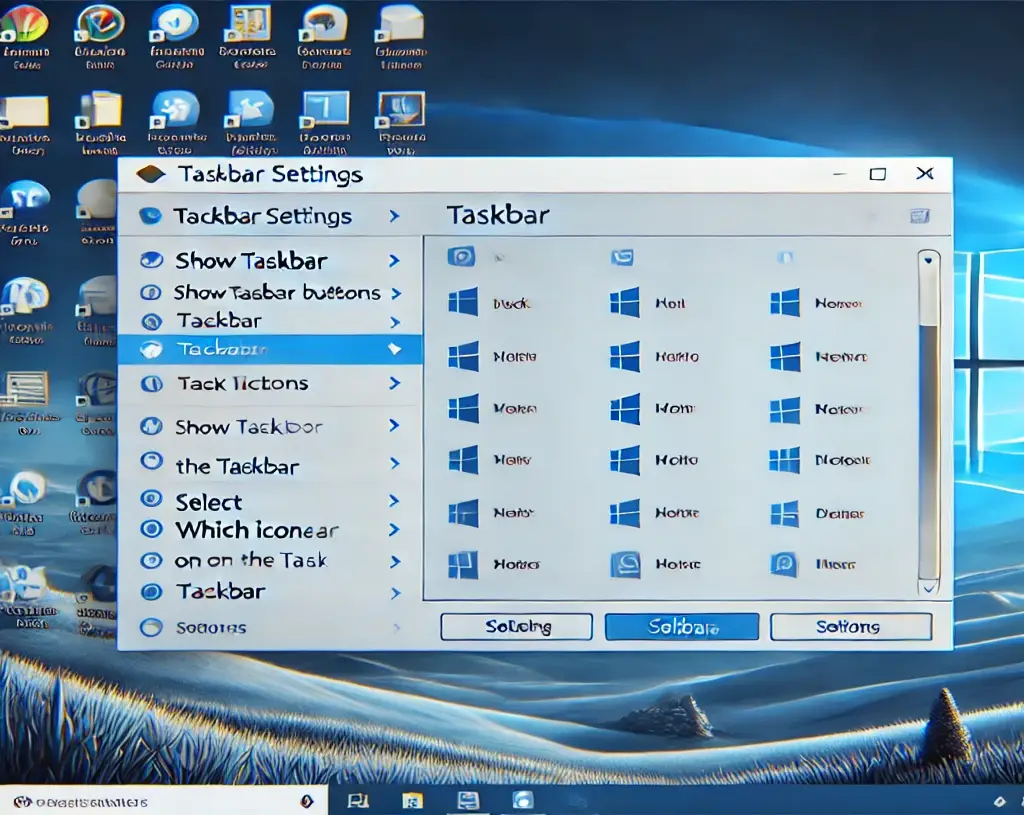Click the Windows logo icon labeled "Dianas"
1024x815 pixels.
[784, 514]
